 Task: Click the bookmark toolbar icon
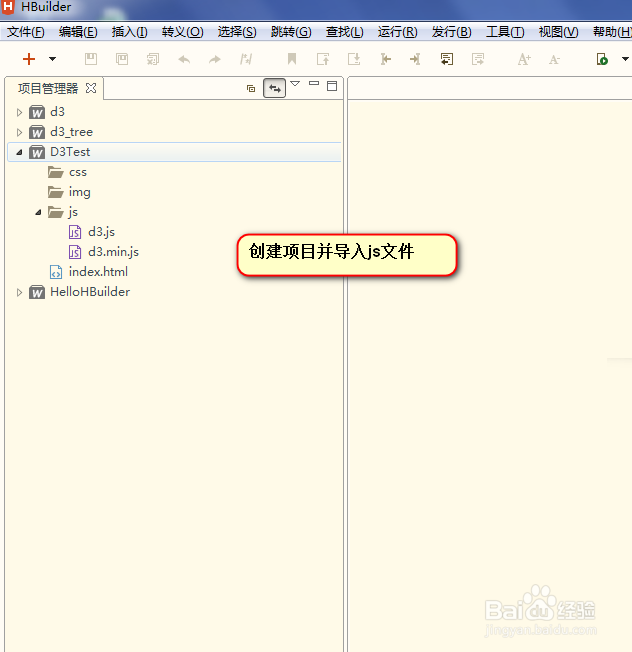[292, 59]
